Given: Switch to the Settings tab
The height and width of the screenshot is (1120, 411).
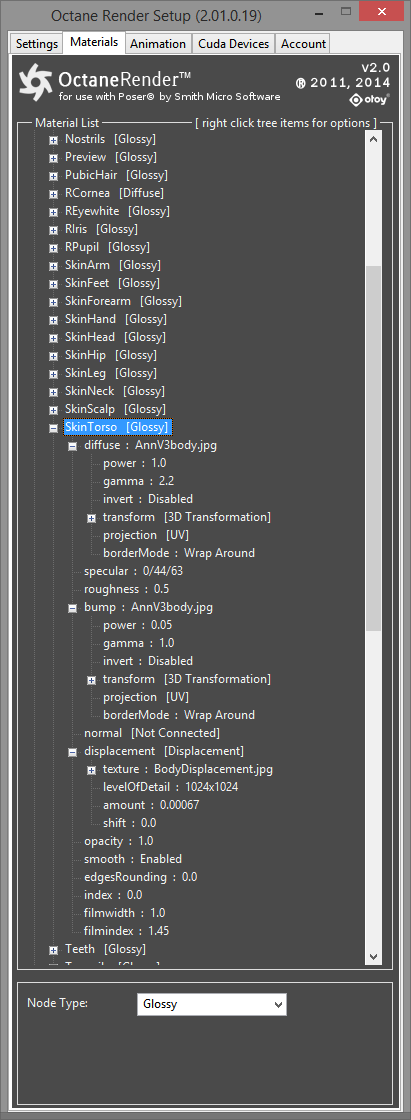Looking at the screenshot, I should [x=37, y=44].
